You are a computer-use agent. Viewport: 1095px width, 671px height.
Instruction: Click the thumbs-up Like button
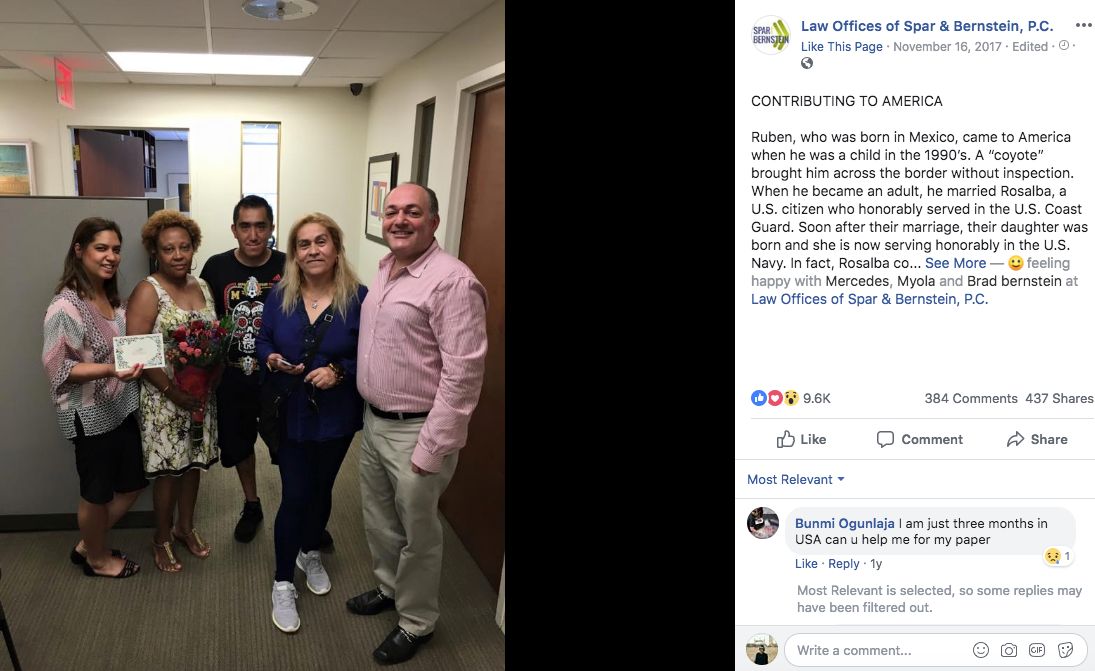pos(801,439)
